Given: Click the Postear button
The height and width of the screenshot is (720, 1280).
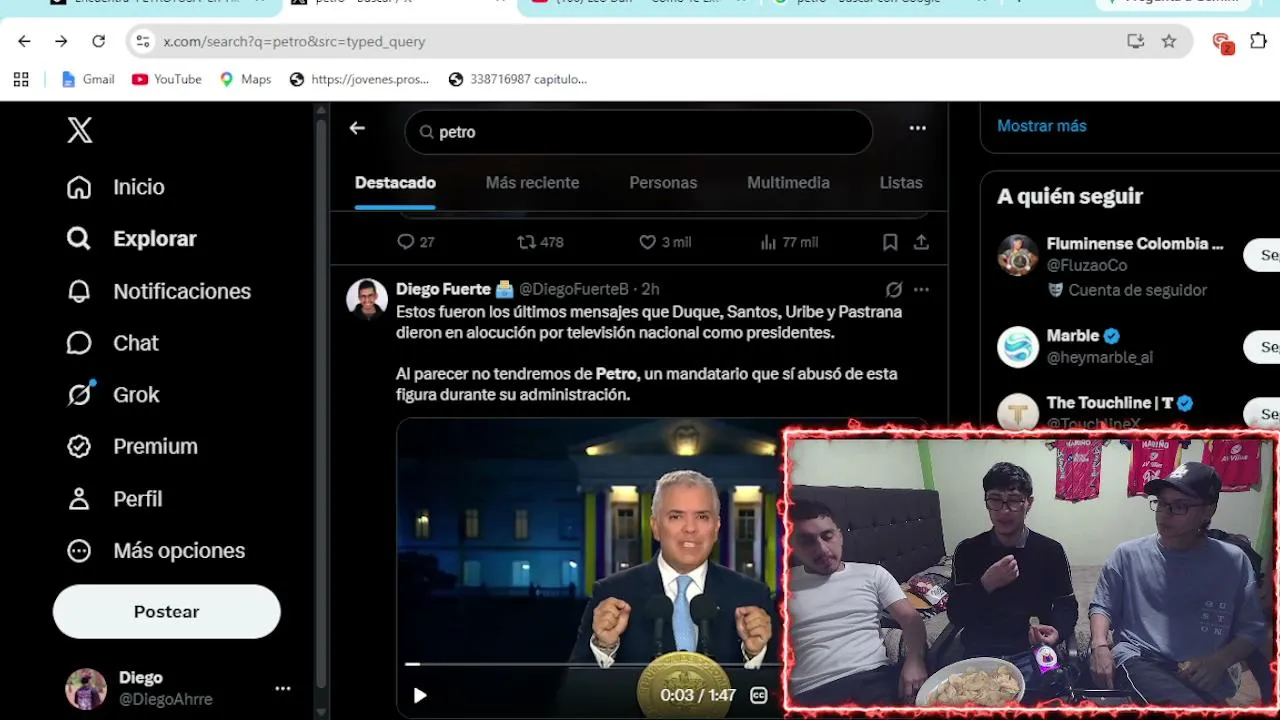Looking at the screenshot, I should click(167, 612).
